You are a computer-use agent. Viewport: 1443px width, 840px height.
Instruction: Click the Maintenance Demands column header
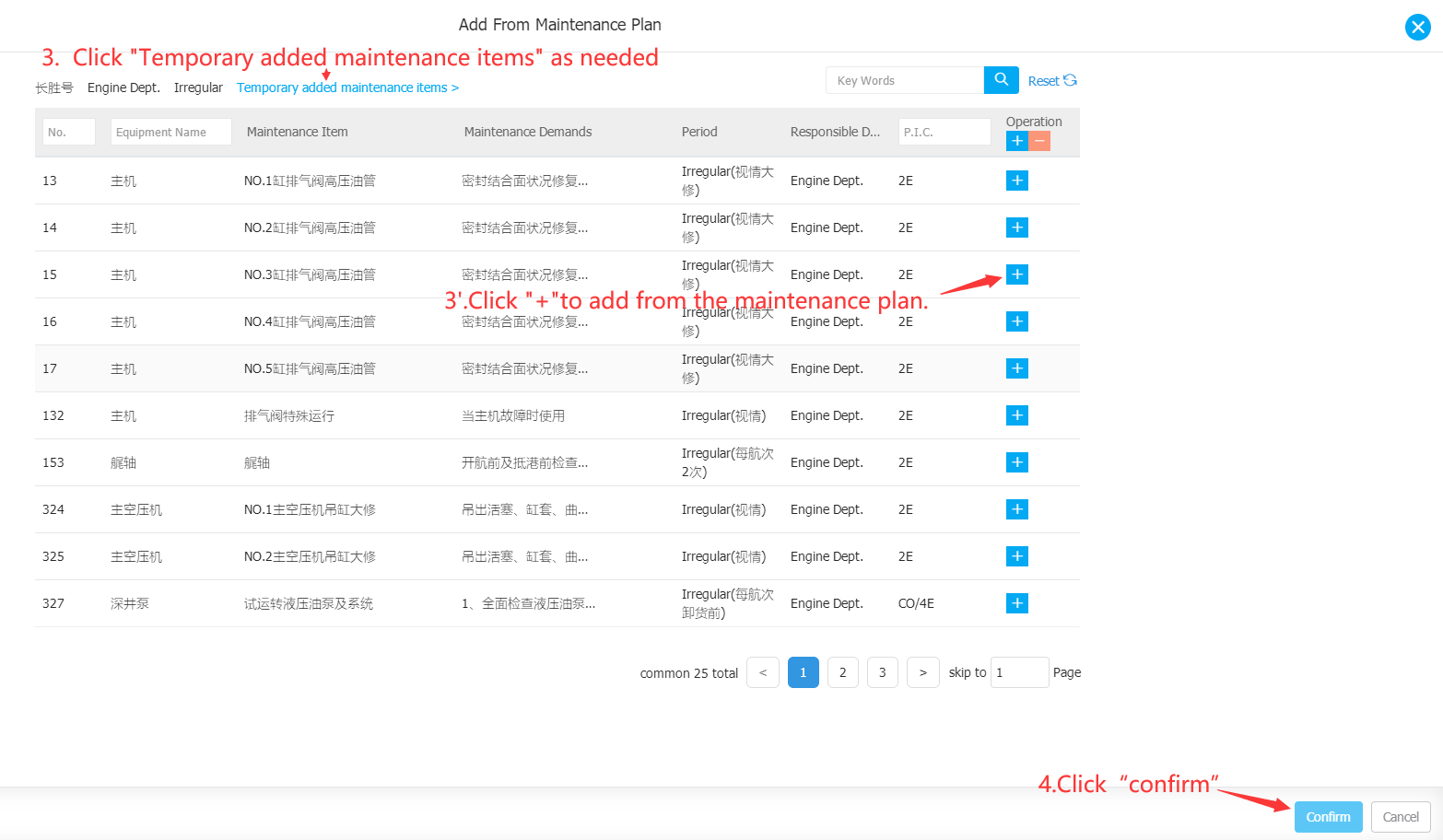pos(528,132)
